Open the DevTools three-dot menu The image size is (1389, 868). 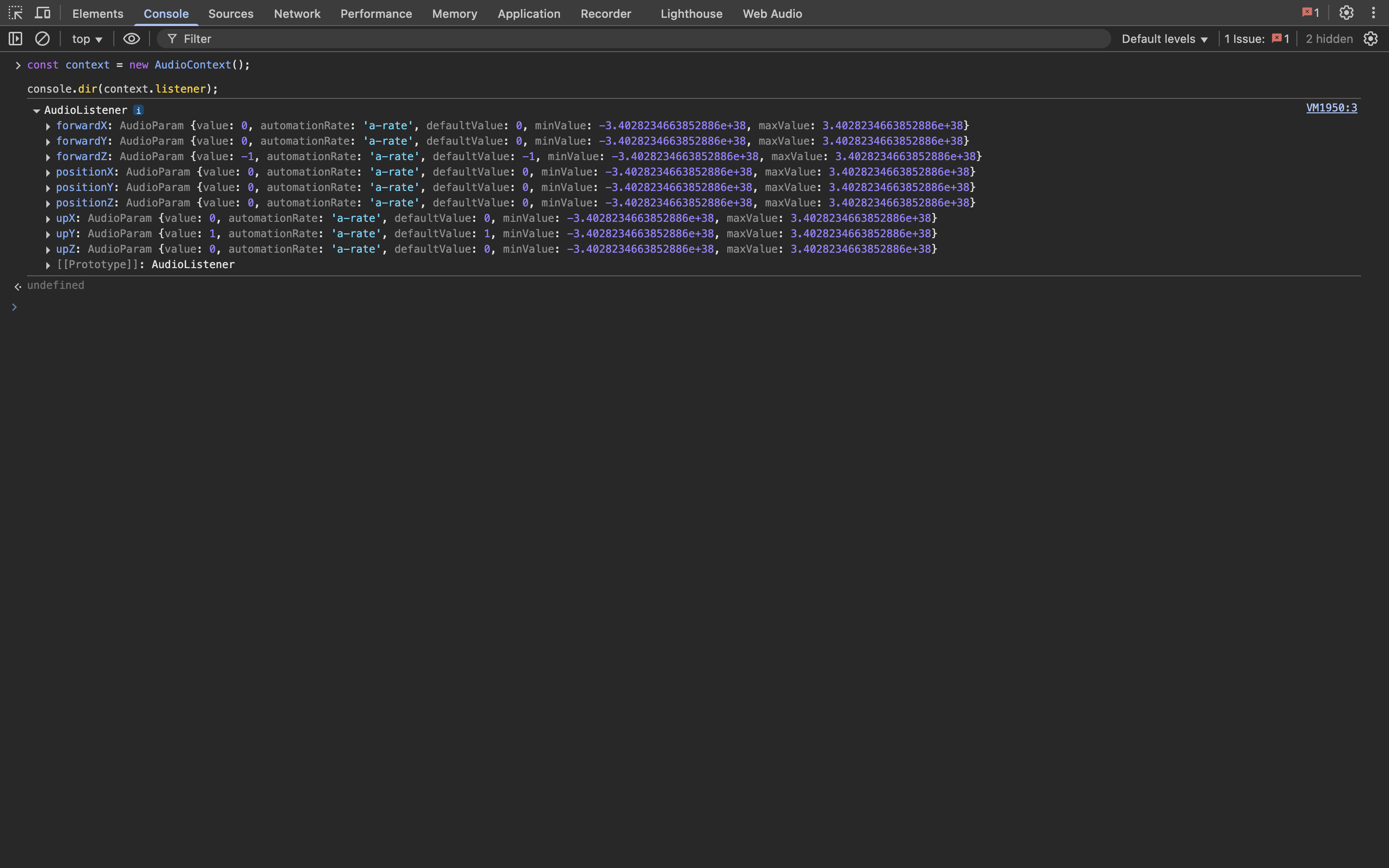[1374, 13]
